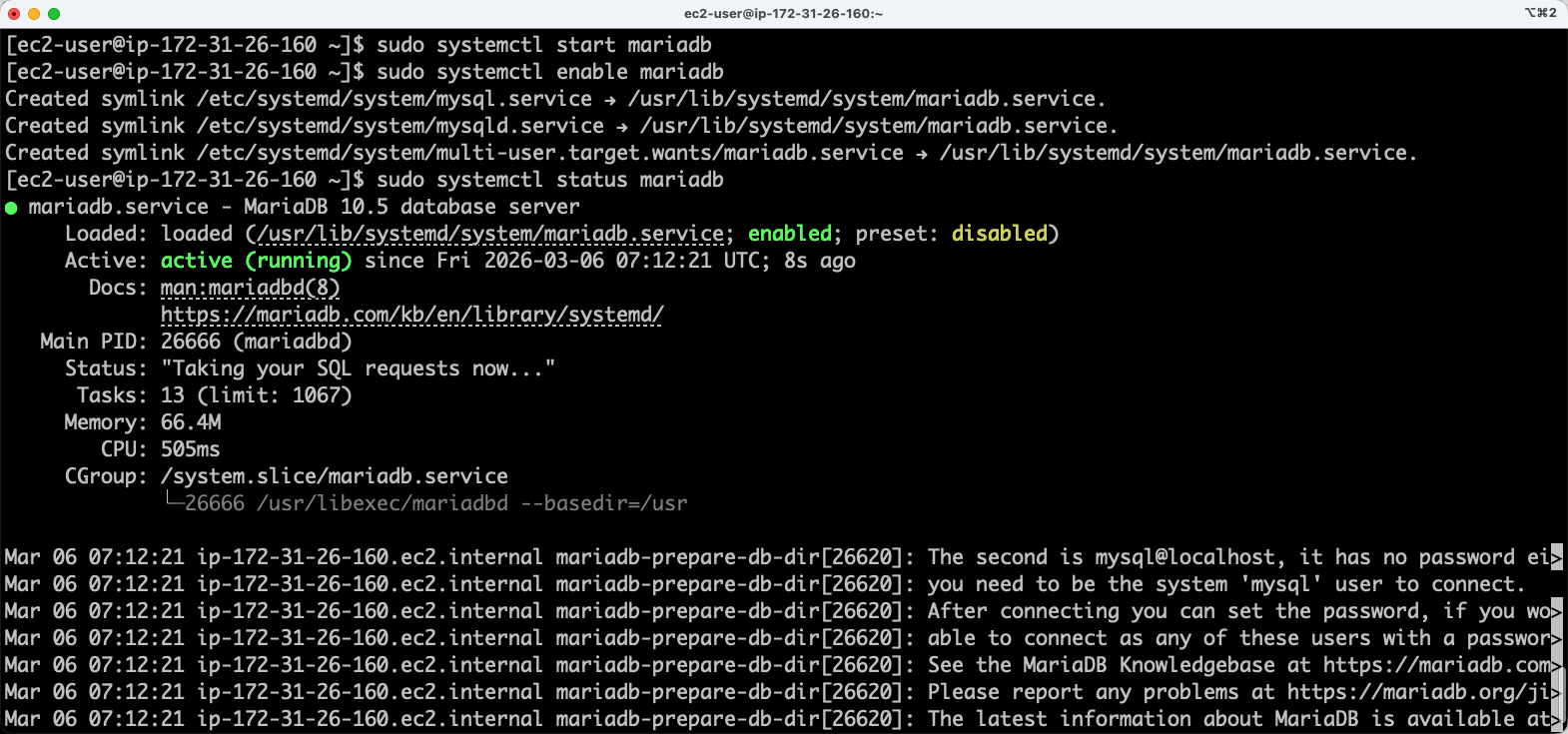Click the 'sudo systemctl status mariadb' command
1568x734 pixels.
[x=549, y=180]
